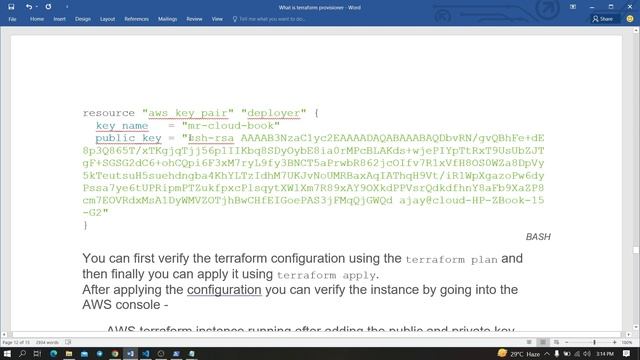Image resolution: width=640 pixels, height=360 pixels.
Task: Click the page number indicator in status bar
Action: 16,342
